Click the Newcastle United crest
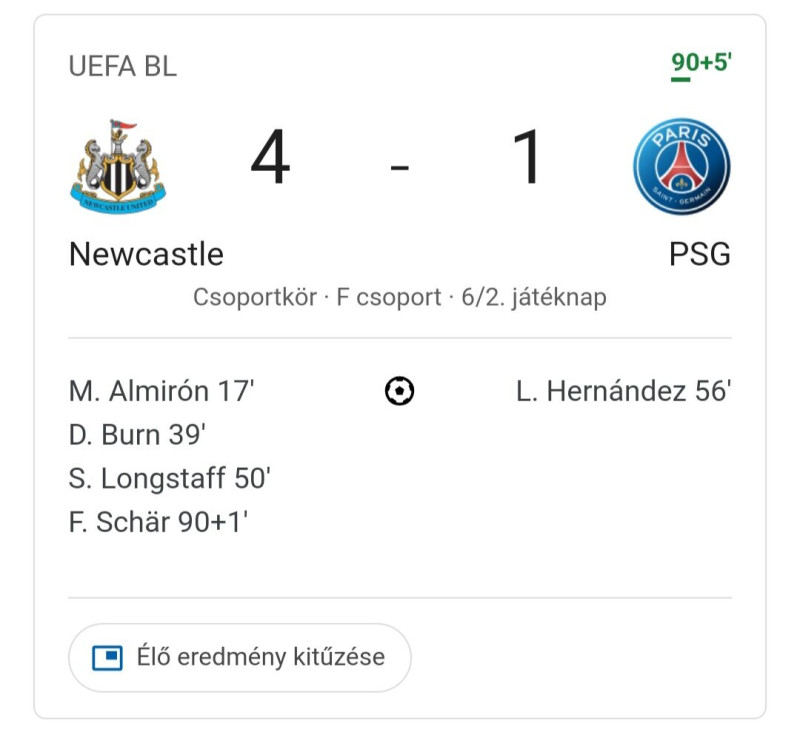 pos(118,166)
